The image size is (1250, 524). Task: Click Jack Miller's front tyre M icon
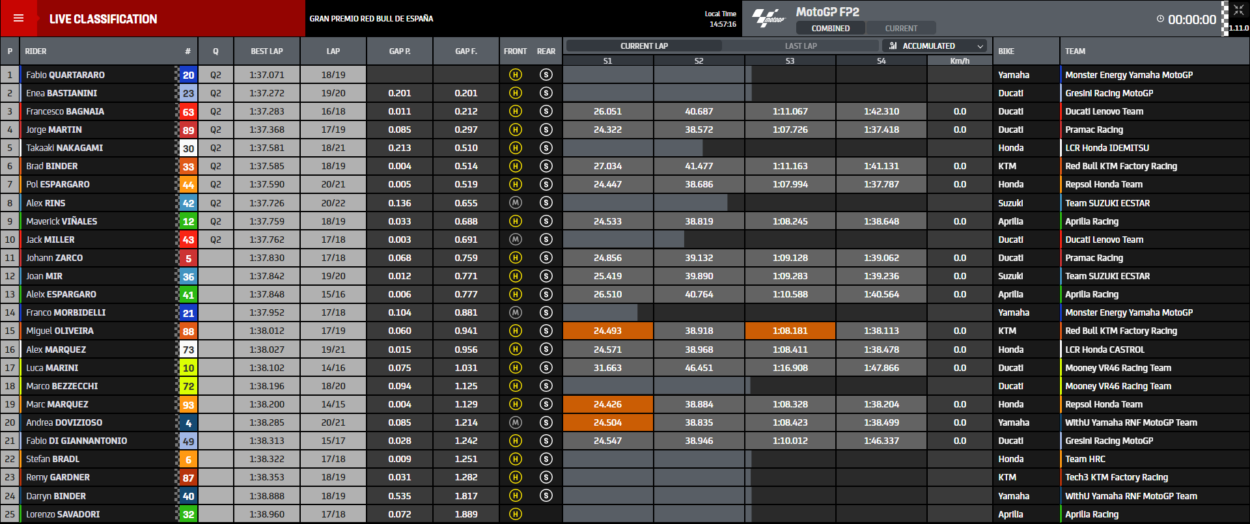(516, 240)
